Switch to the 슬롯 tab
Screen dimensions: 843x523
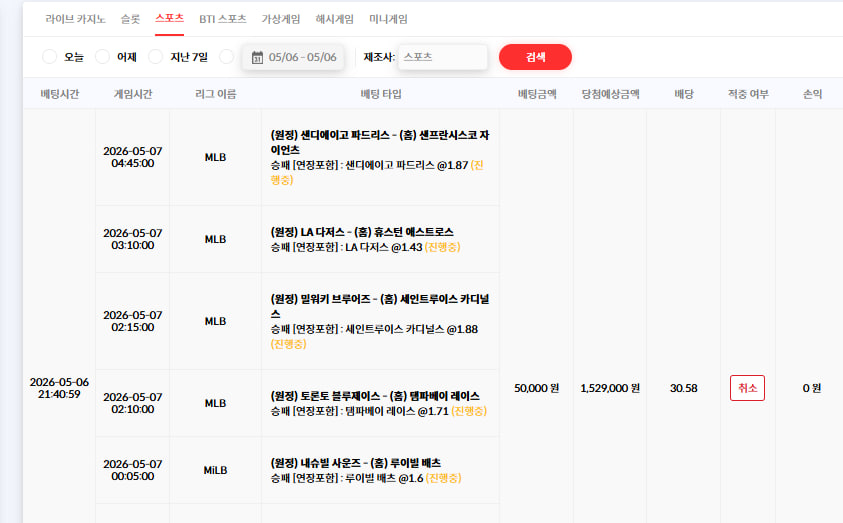[x=130, y=19]
